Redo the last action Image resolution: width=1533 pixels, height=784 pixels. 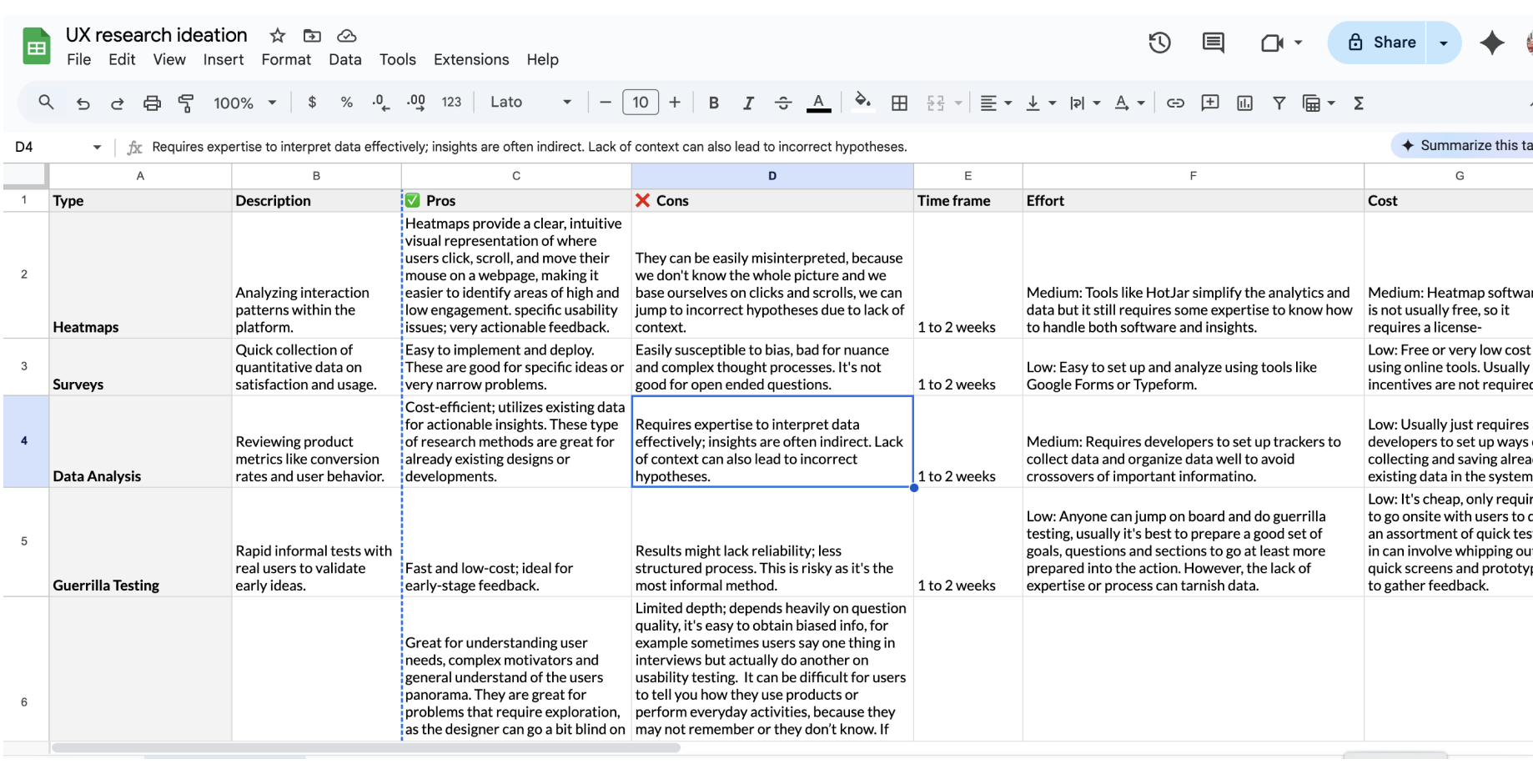click(x=117, y=103)
